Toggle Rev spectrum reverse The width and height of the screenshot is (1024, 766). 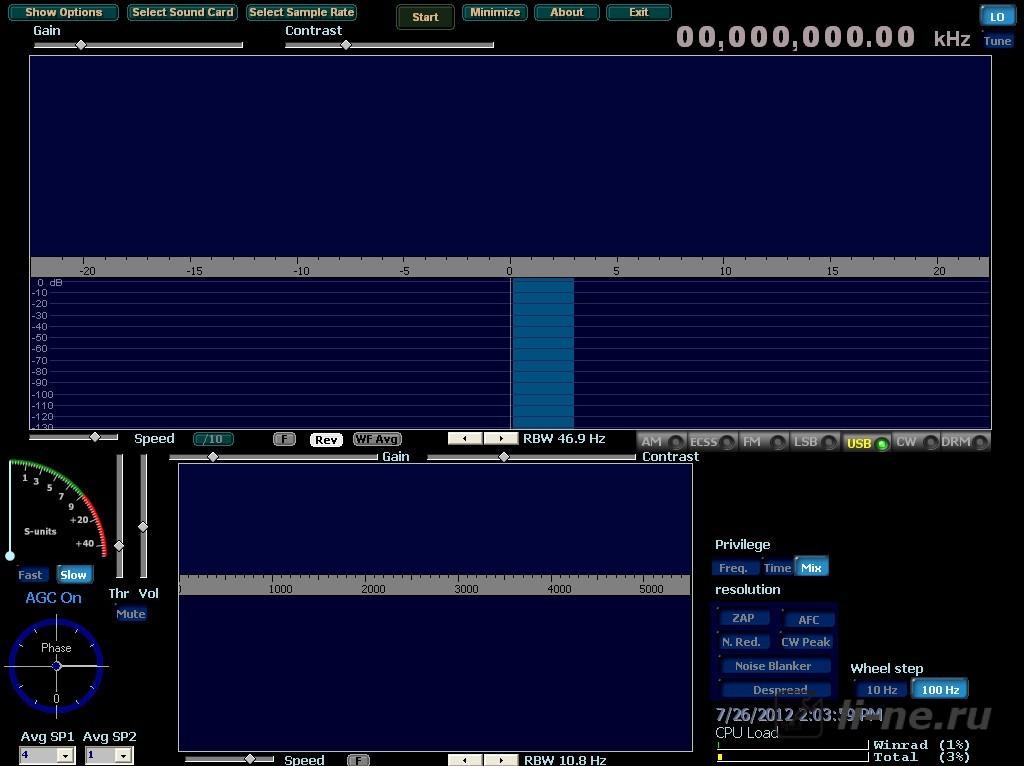click(x=326, y=439)
